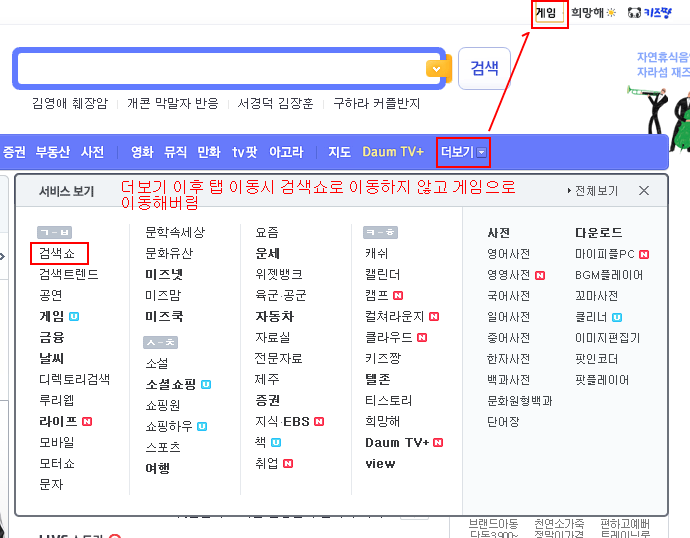Open Daum TV+ in the navigation bar
Image resolution: width=690 pixels, height=538 pixels.
click(x=393, y=152)
